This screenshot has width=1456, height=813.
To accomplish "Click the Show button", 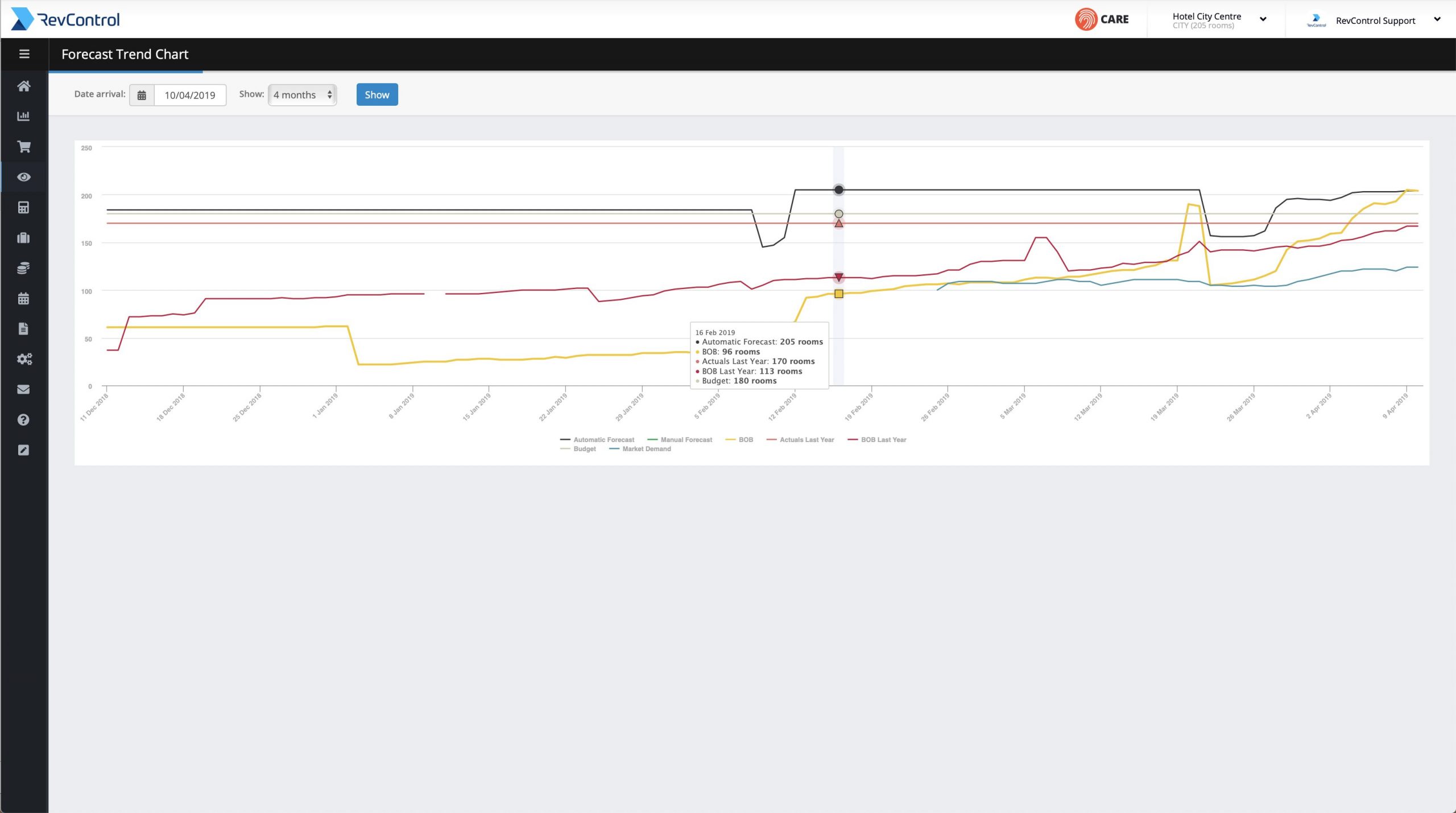I will coord(377,94).
